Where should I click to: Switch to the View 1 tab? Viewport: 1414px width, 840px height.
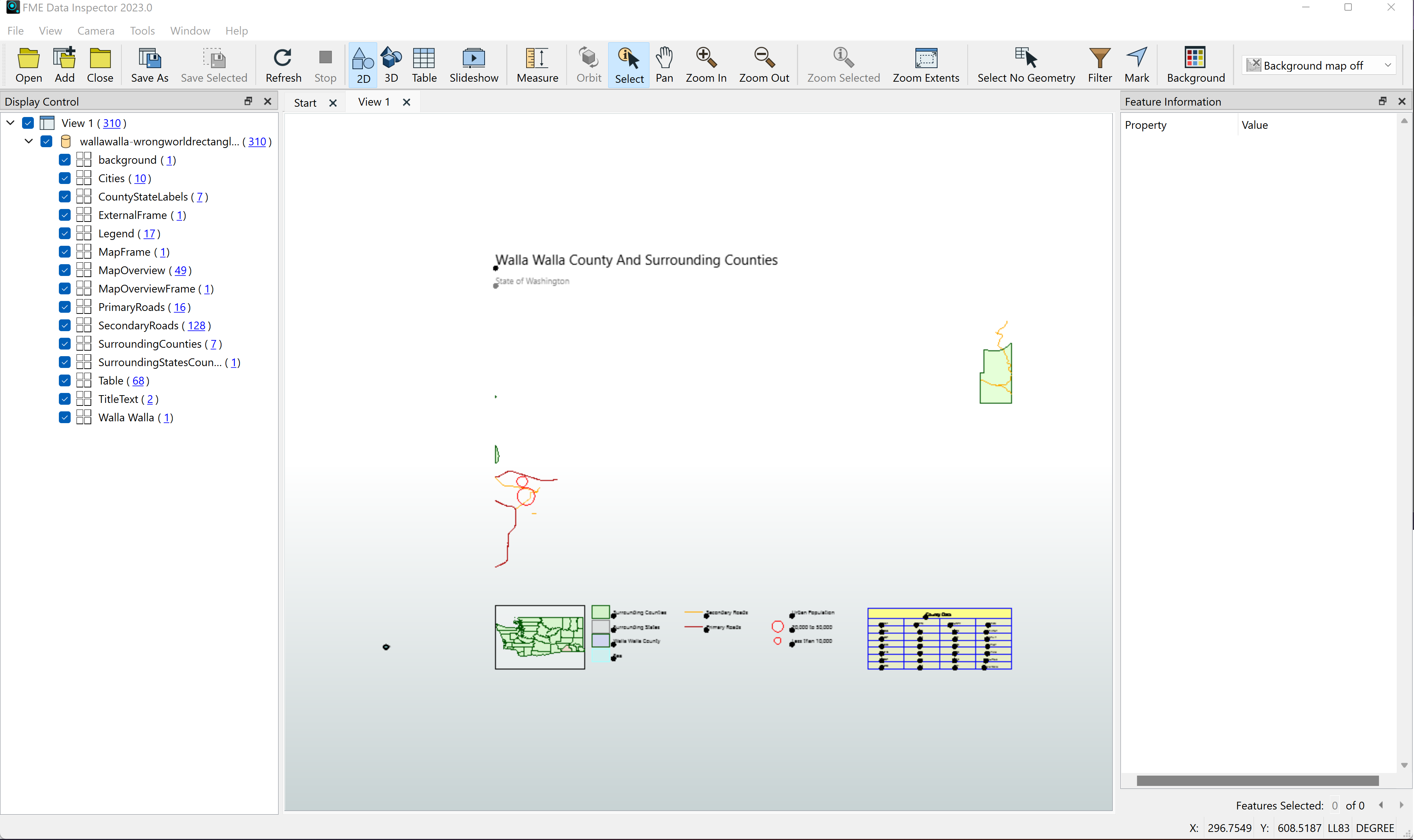(x=373, y=102)
